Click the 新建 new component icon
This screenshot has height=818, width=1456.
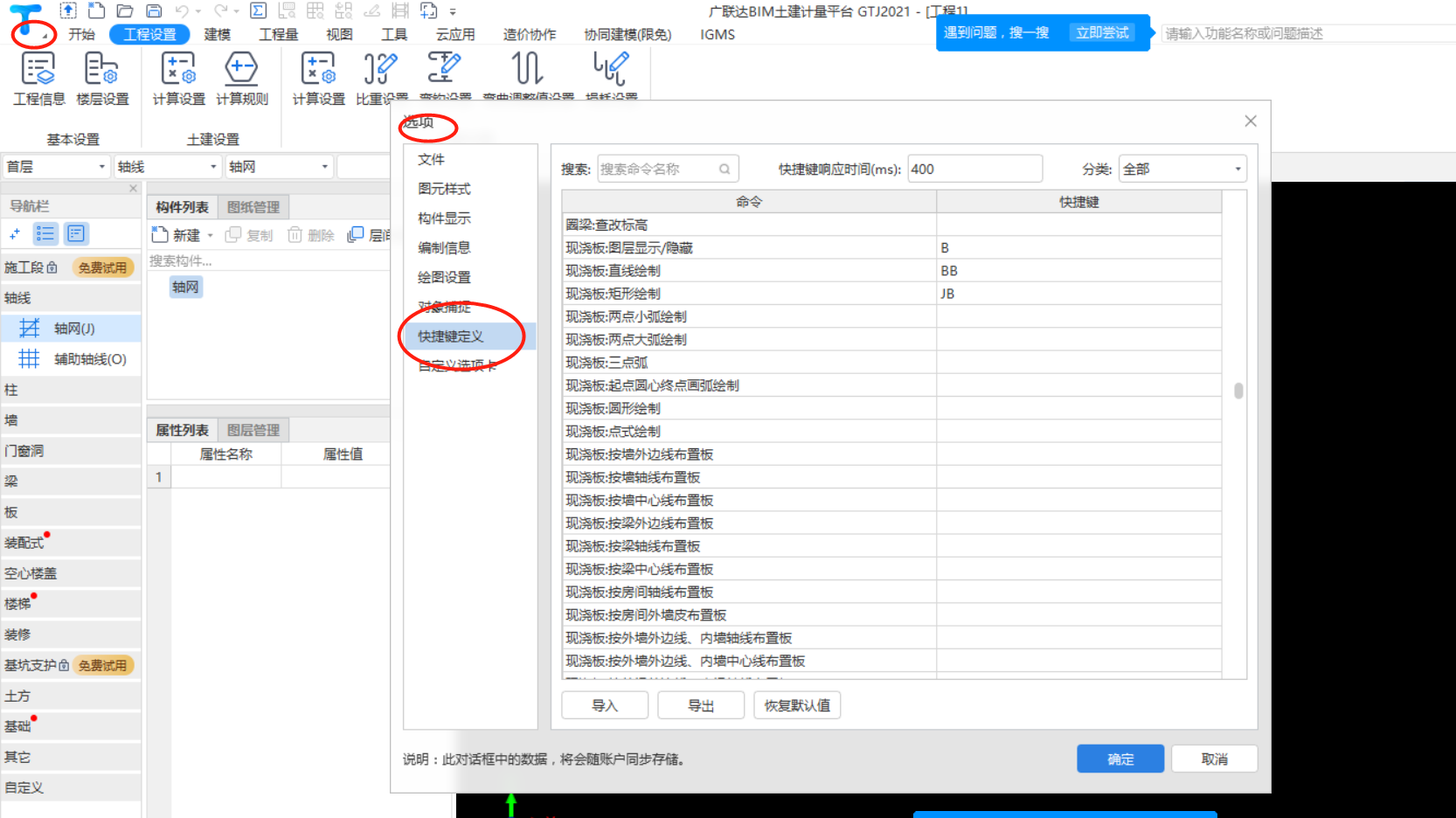click(160, 234)
